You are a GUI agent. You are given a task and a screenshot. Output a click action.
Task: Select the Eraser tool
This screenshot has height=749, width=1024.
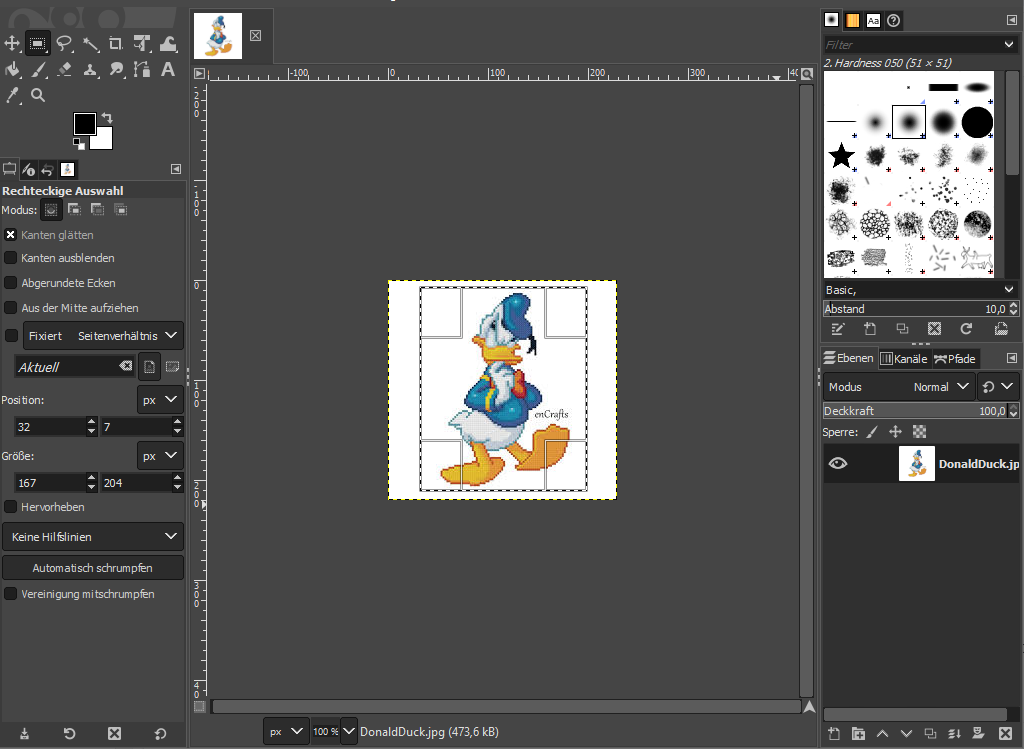coord(64,69)
